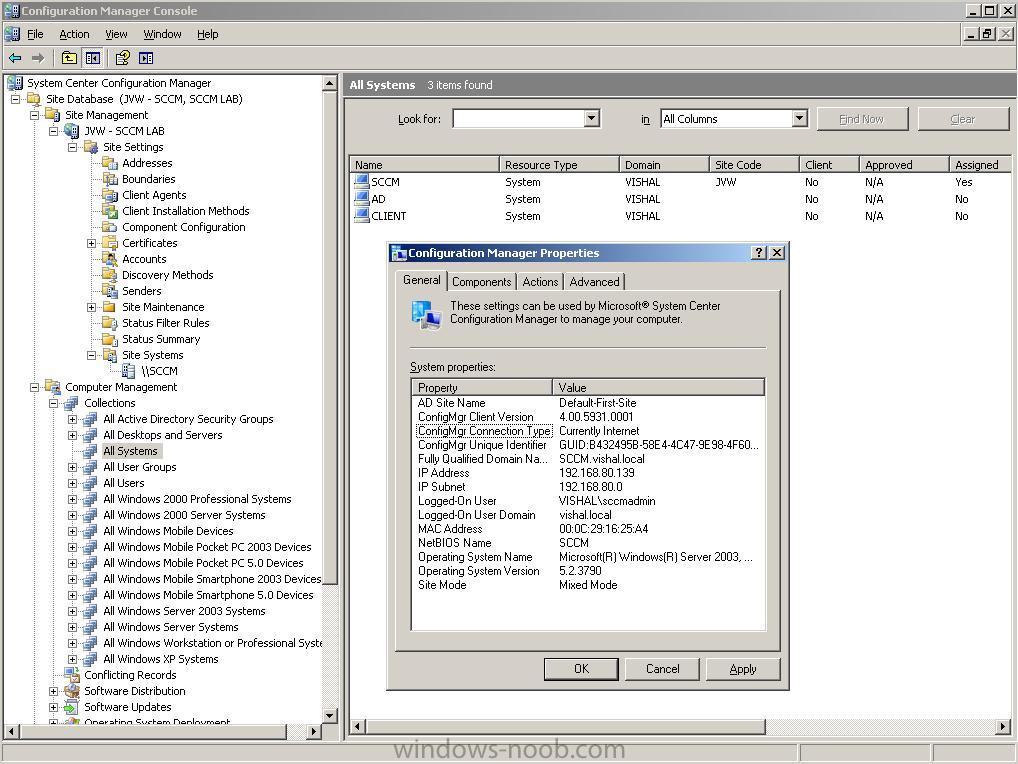Collapse the Site Database tree node
The width and height of the screenshot is (1018, 764).
tap(16, 99)
